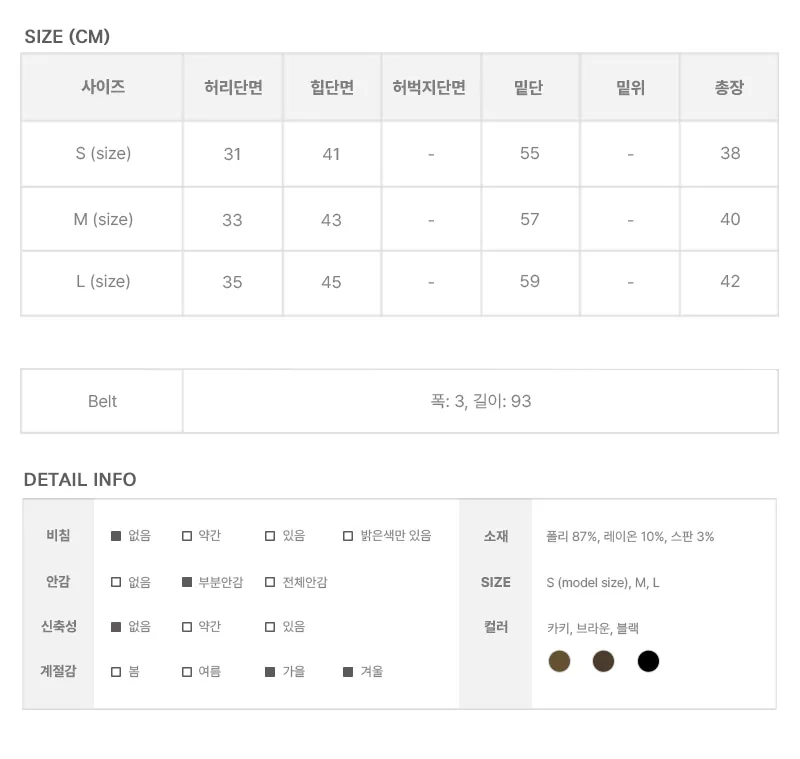The image size is (800, 759).
Task: Click the S (size) row label
Action: coord(103,154)
